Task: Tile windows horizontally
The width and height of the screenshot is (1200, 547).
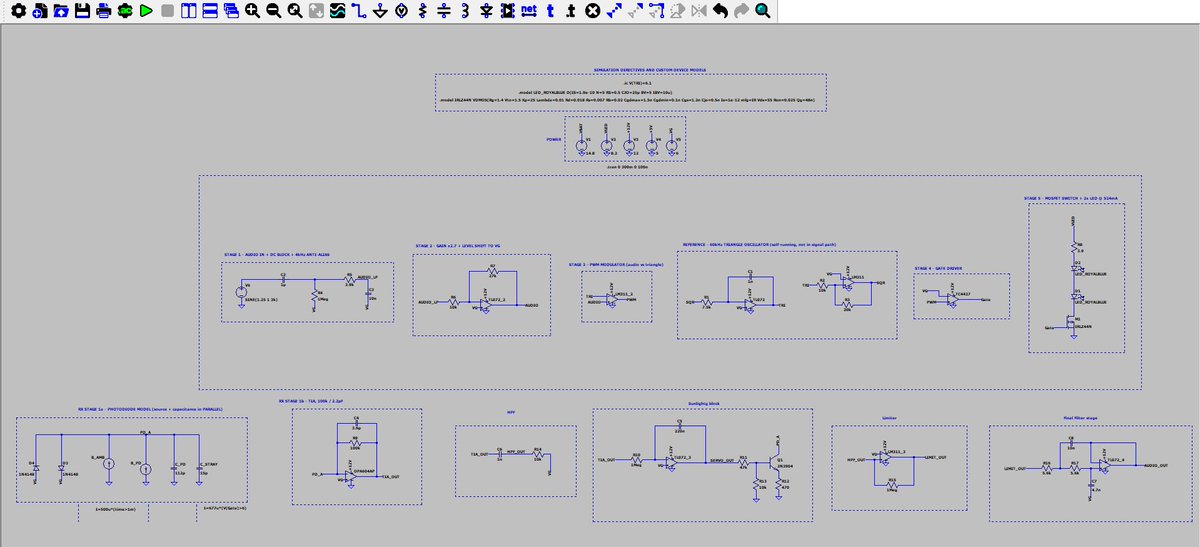Action: tap(210, 11)
